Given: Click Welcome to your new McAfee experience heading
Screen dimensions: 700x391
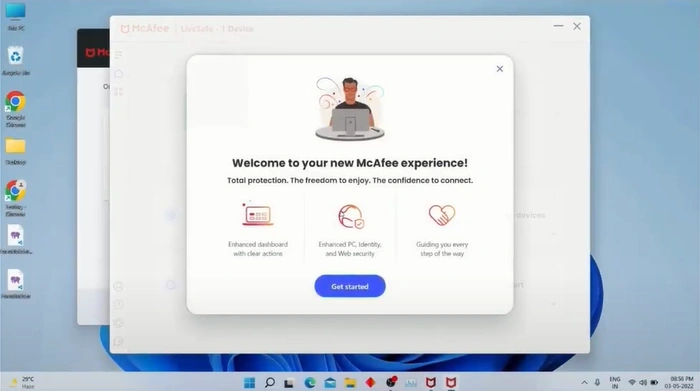Looking at the screenshot, I should coord(350,163).
